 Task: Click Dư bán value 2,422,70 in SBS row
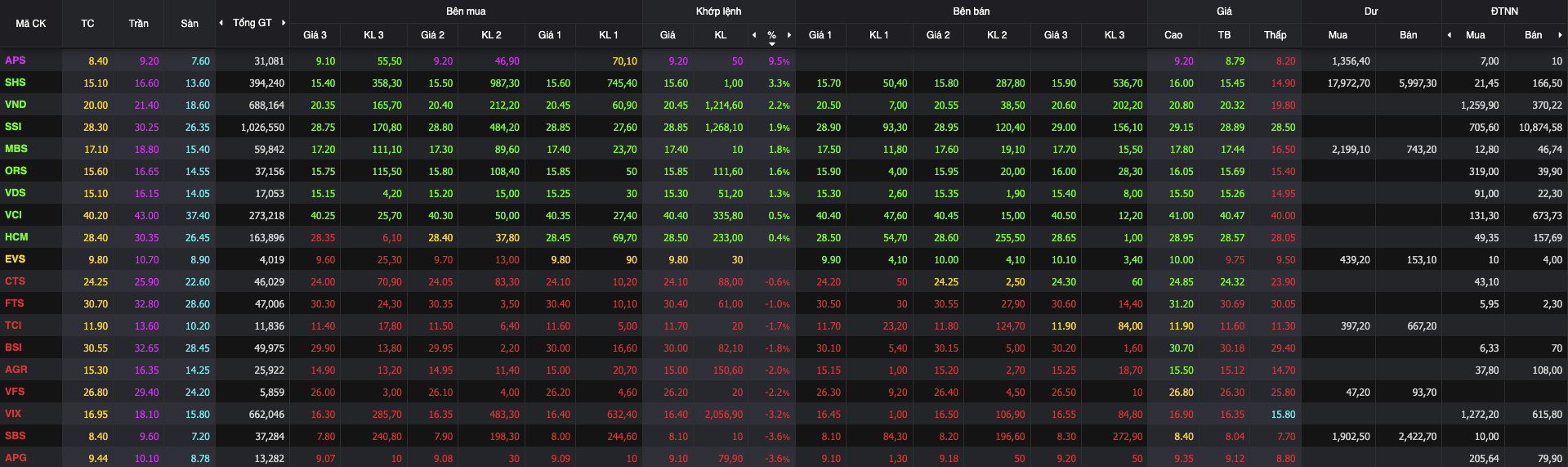pyautogui.click(x=1418, y=437)
